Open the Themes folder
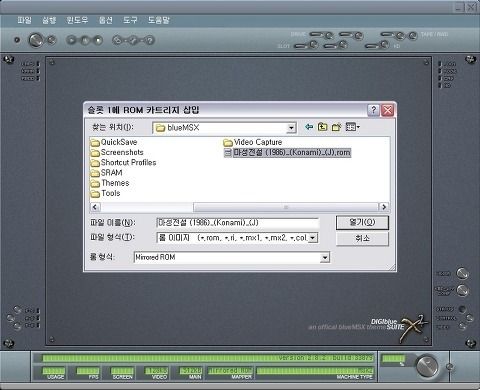The width and height of the screenshot is (480, 390). [x=110, y=183]
